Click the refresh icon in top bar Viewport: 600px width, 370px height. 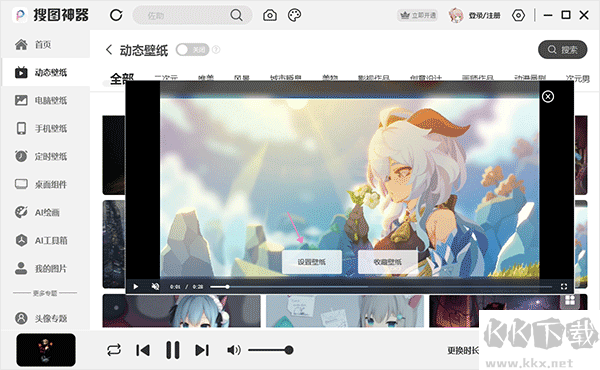(116, 15)
